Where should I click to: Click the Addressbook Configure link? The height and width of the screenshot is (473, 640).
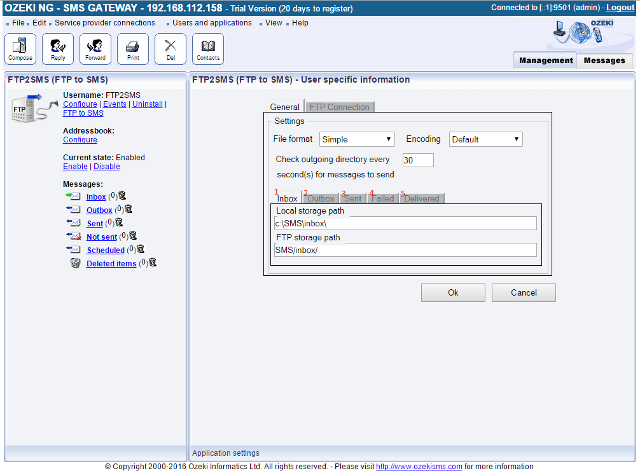80,140
